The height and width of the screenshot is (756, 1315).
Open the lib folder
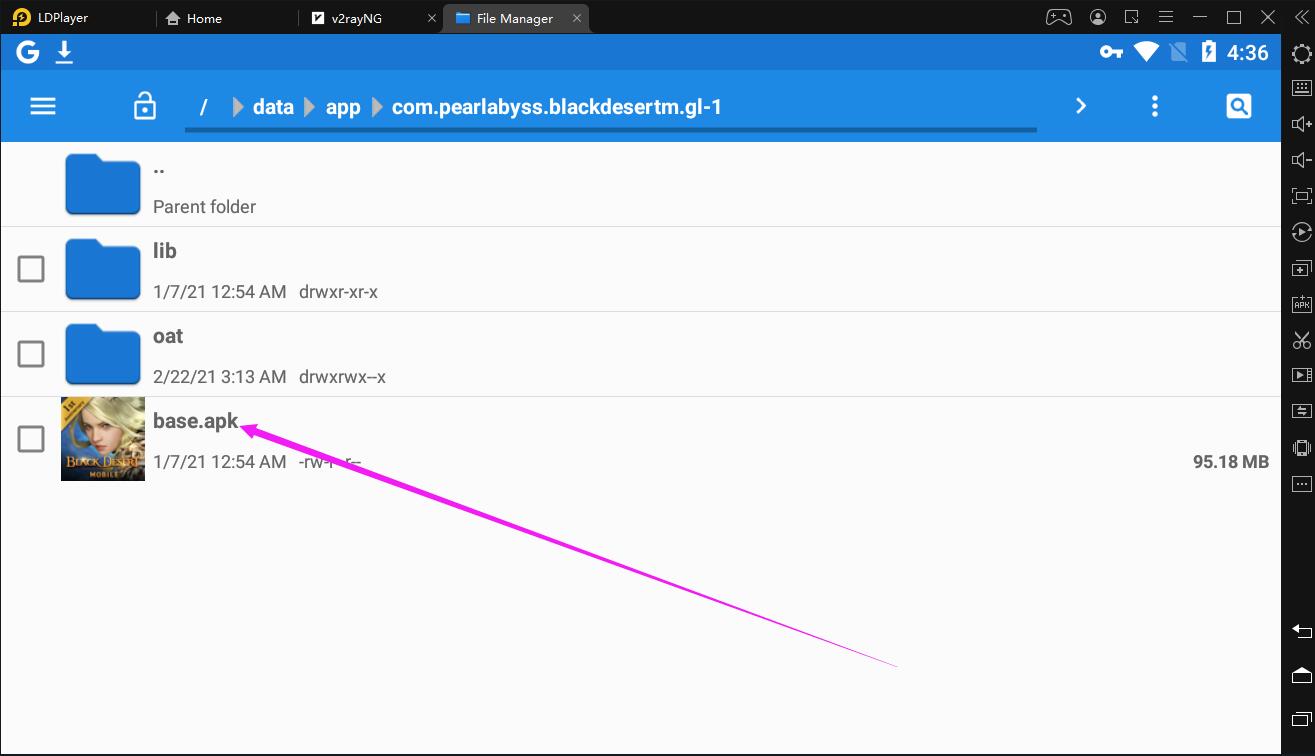[640, 269]
